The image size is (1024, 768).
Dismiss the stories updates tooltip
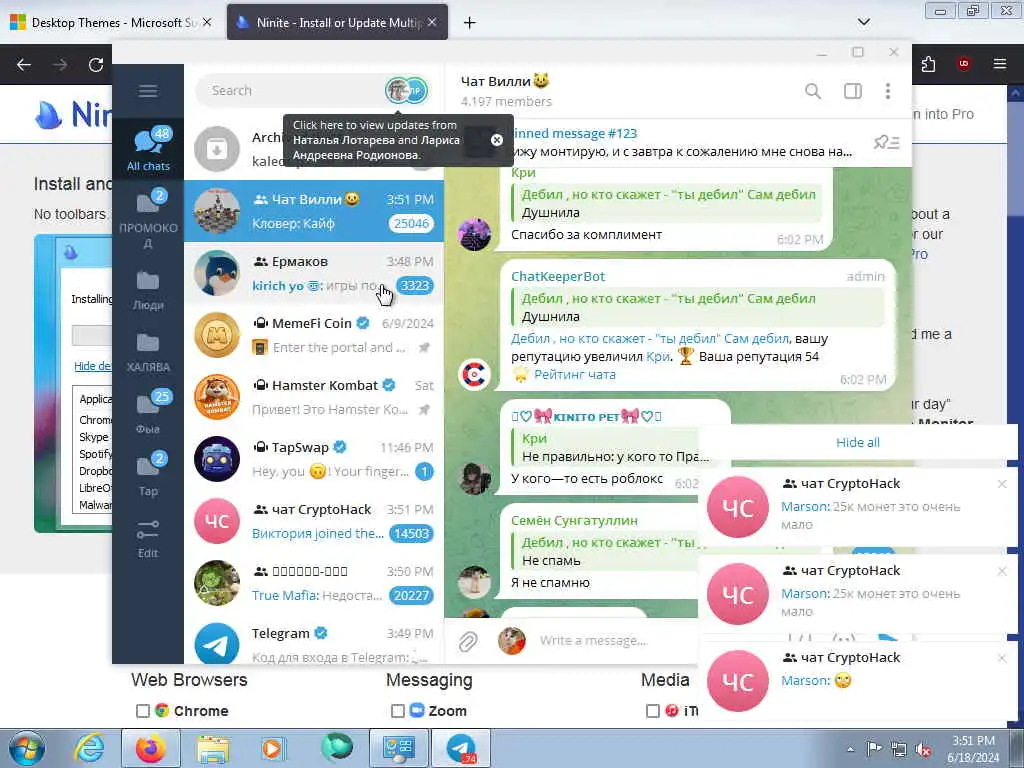click(x=497, y=140)
